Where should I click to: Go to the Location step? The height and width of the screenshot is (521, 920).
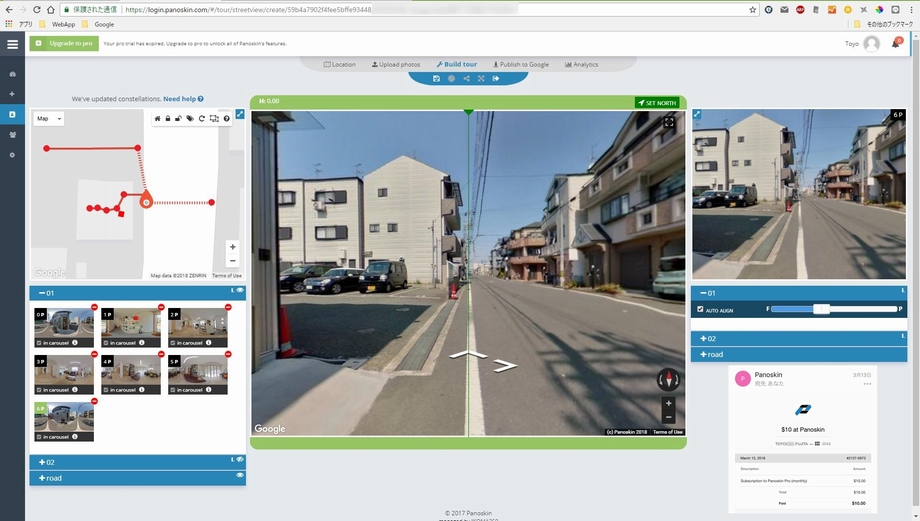pos(340,65)
